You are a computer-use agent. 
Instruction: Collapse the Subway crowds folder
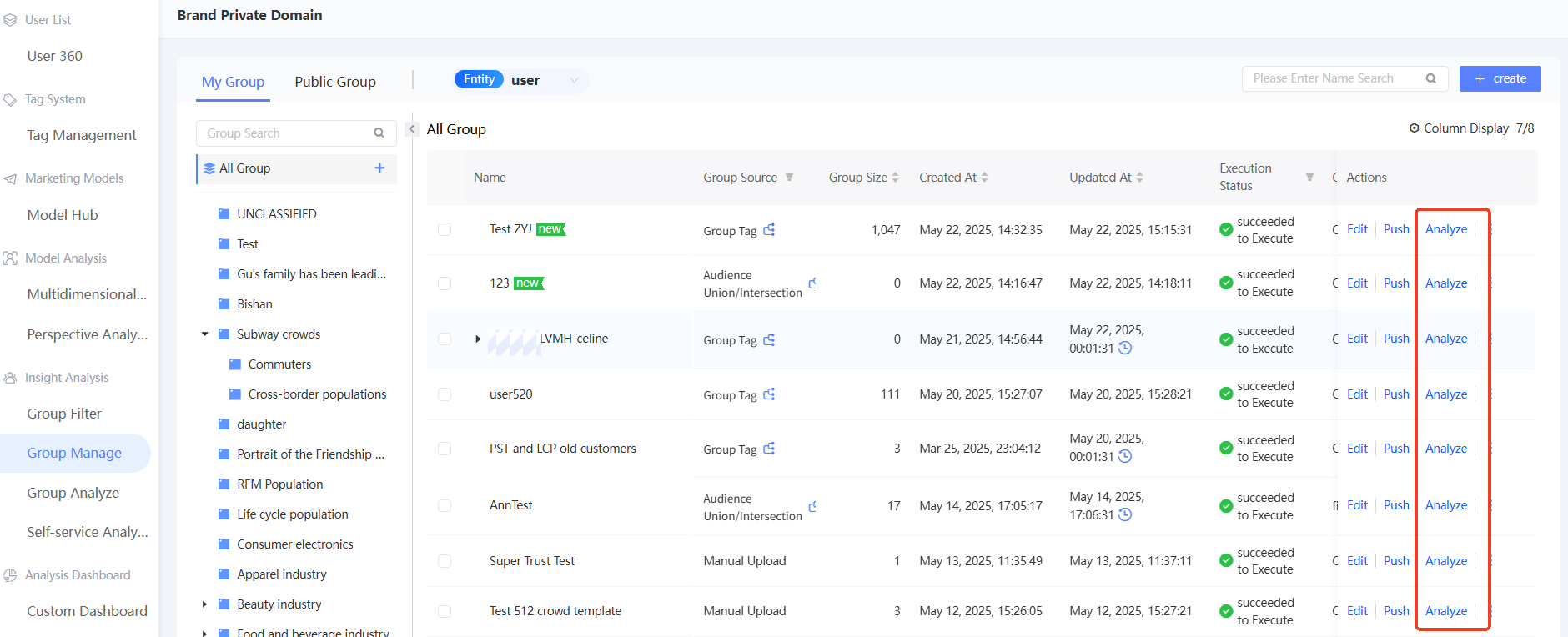[205, 334]
